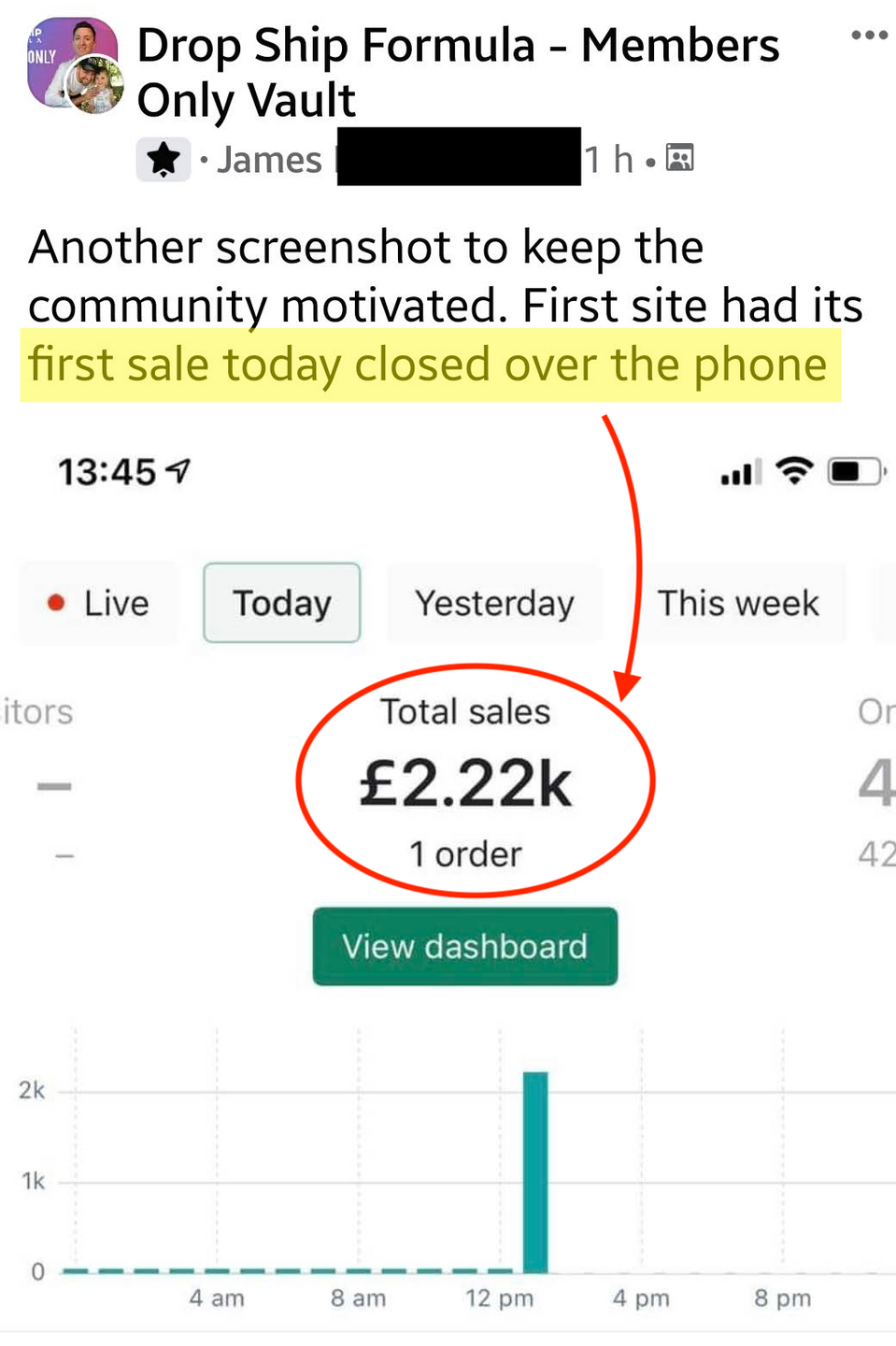The width and height of the screenshot is (896, 1346).
Task: Open the three-dot post options menu
Action: [x=869, y=36]
